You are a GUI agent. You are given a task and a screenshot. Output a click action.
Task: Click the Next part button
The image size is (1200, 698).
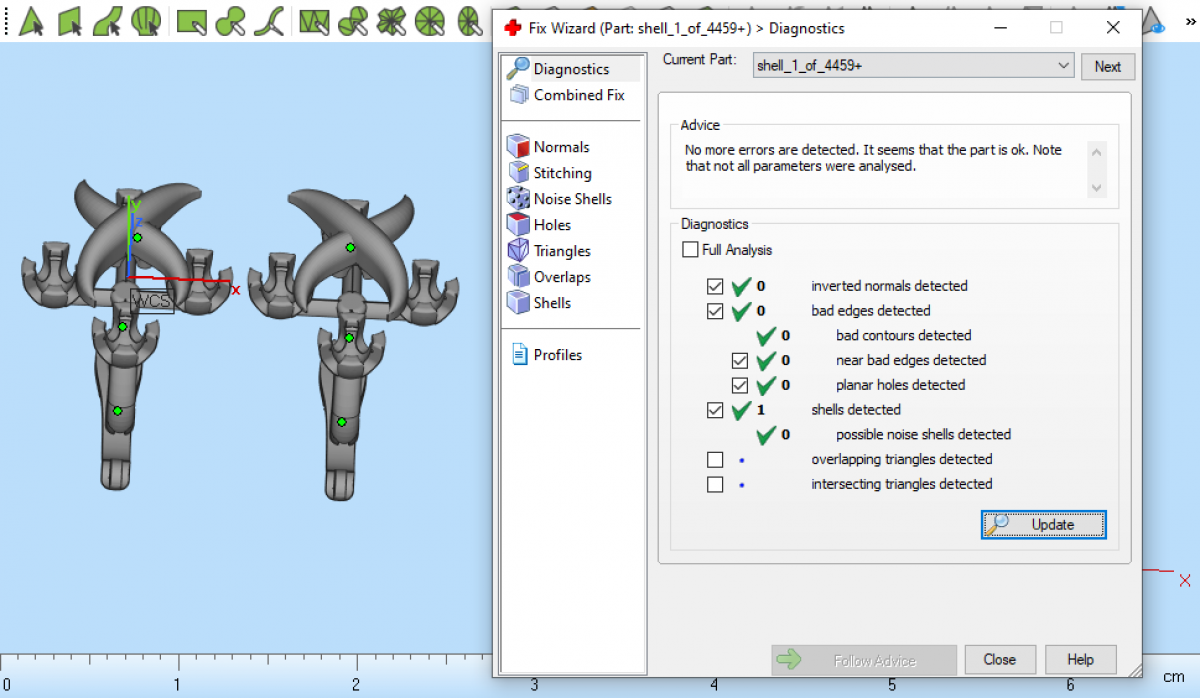1107,67
